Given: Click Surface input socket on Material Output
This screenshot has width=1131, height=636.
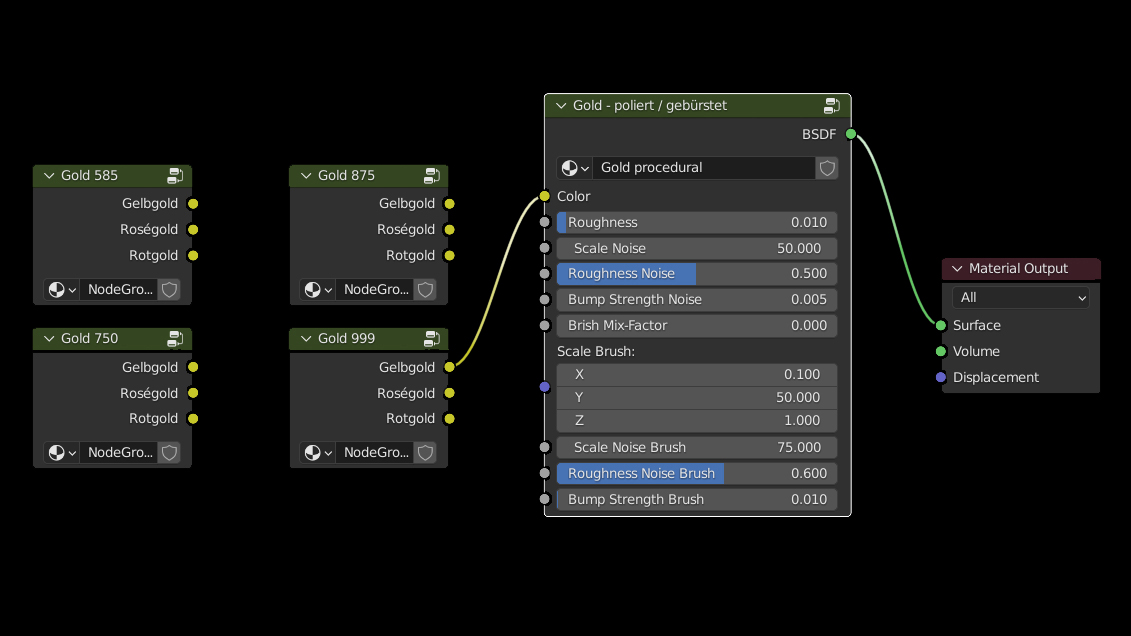Looking at the screenshot, I should click(941, 325).
